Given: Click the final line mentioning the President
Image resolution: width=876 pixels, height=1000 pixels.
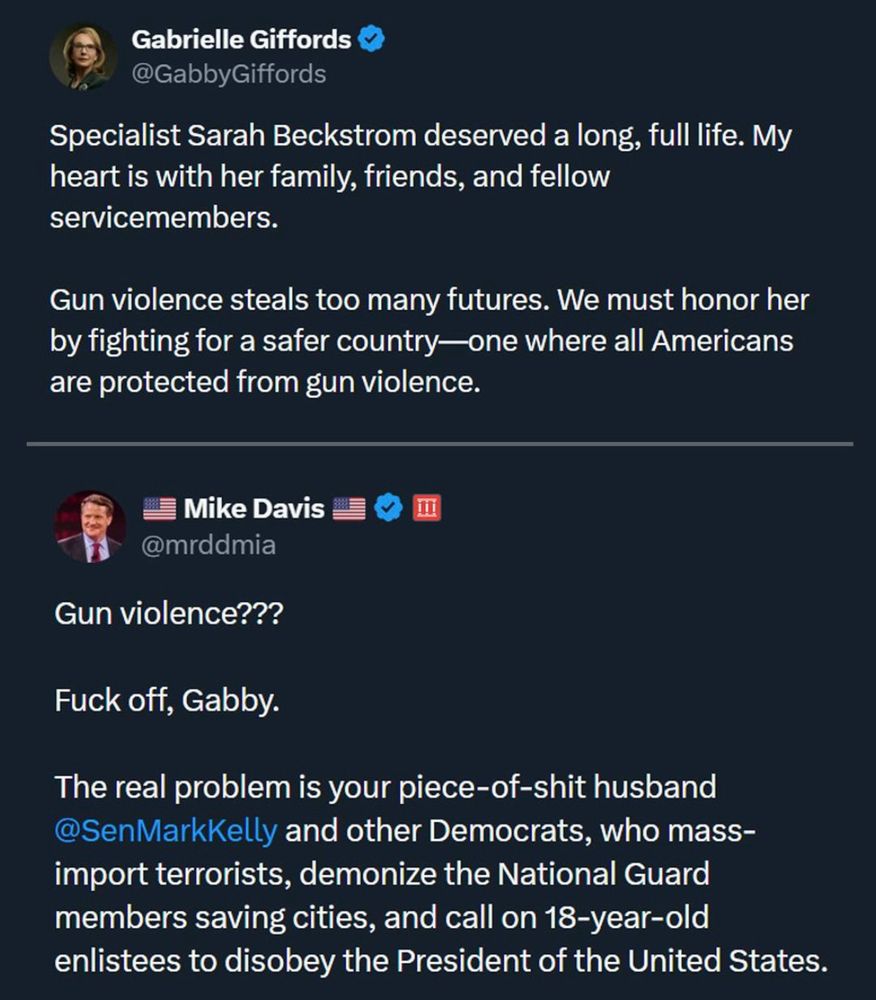Looking at the screenshot, I should (x=440, y=961).
